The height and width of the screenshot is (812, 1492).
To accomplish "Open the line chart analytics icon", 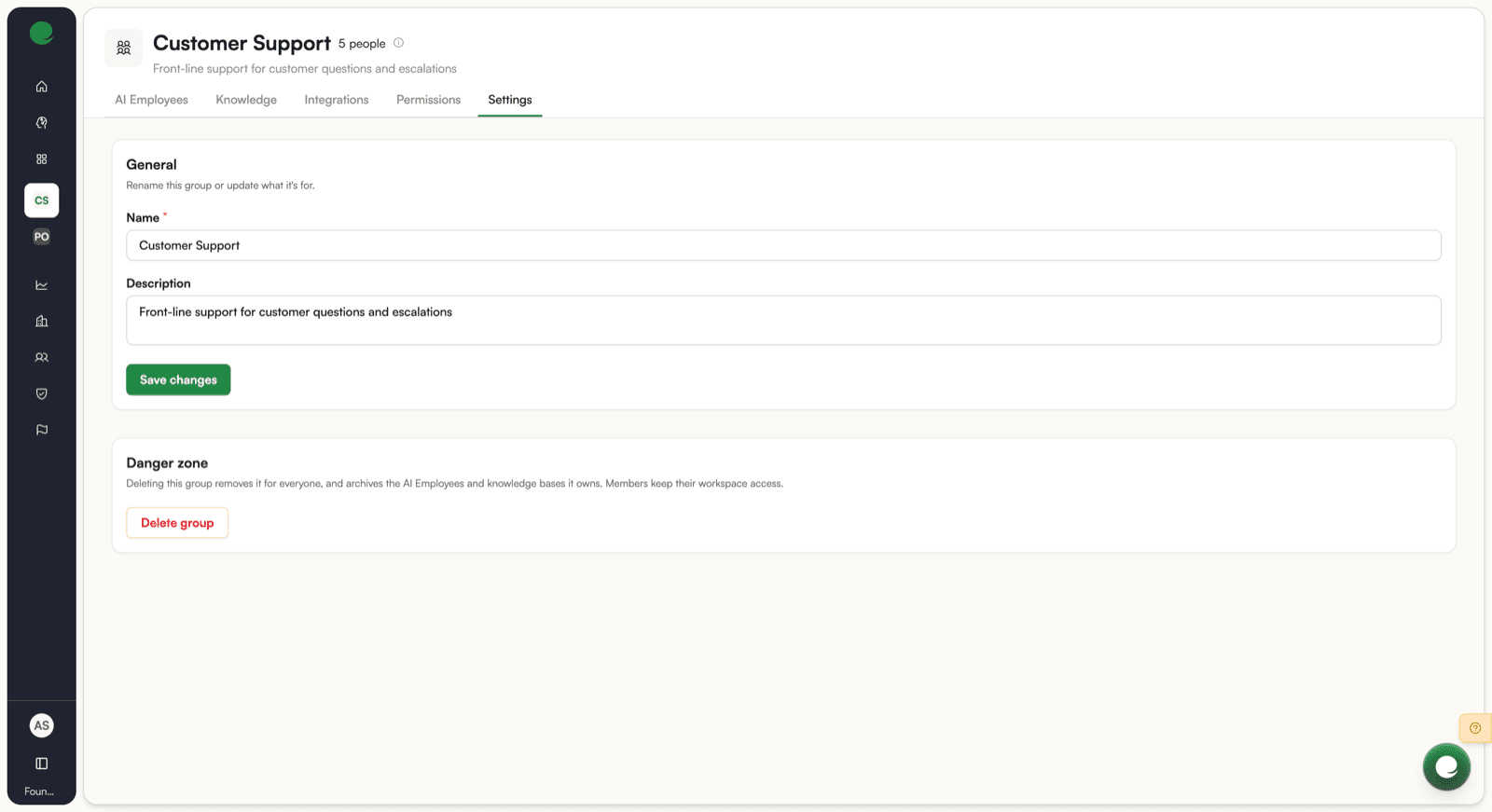I will point(42,285).
